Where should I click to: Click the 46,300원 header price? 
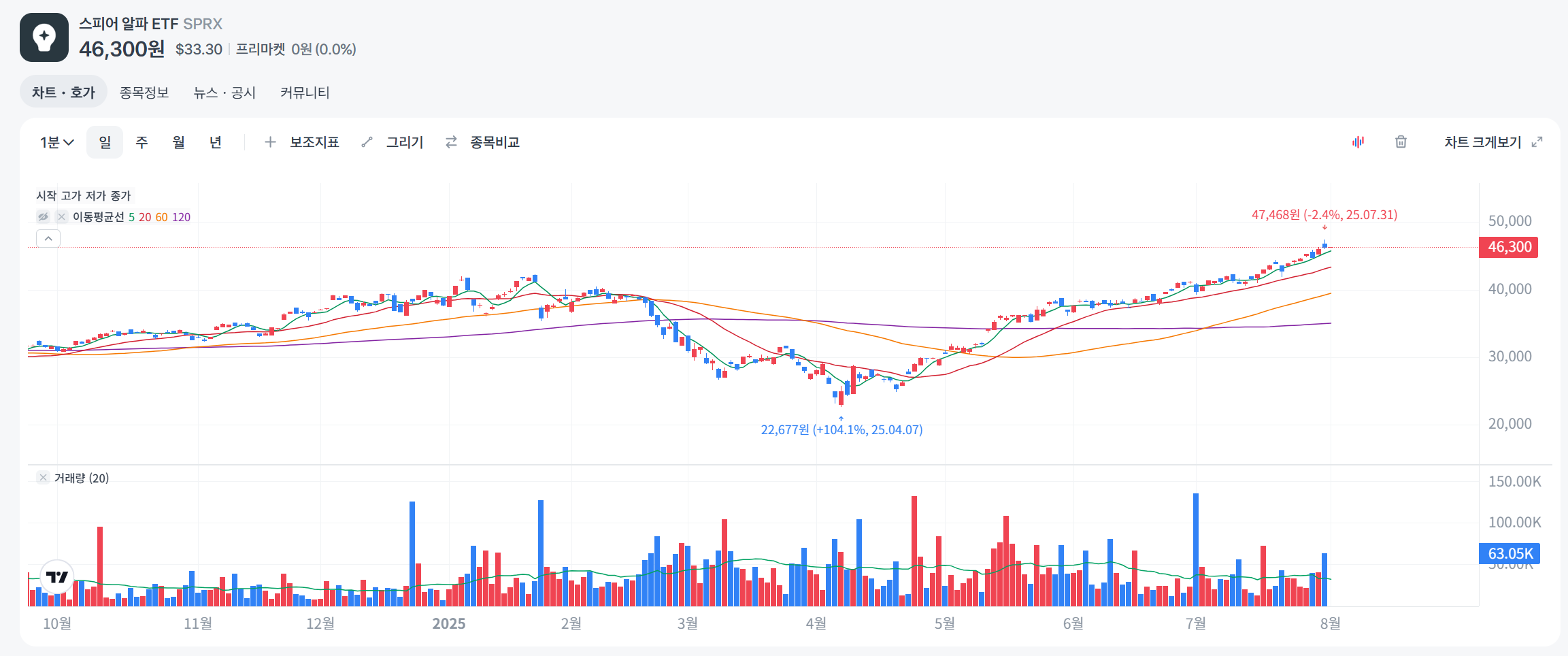(x=122, y=49)
